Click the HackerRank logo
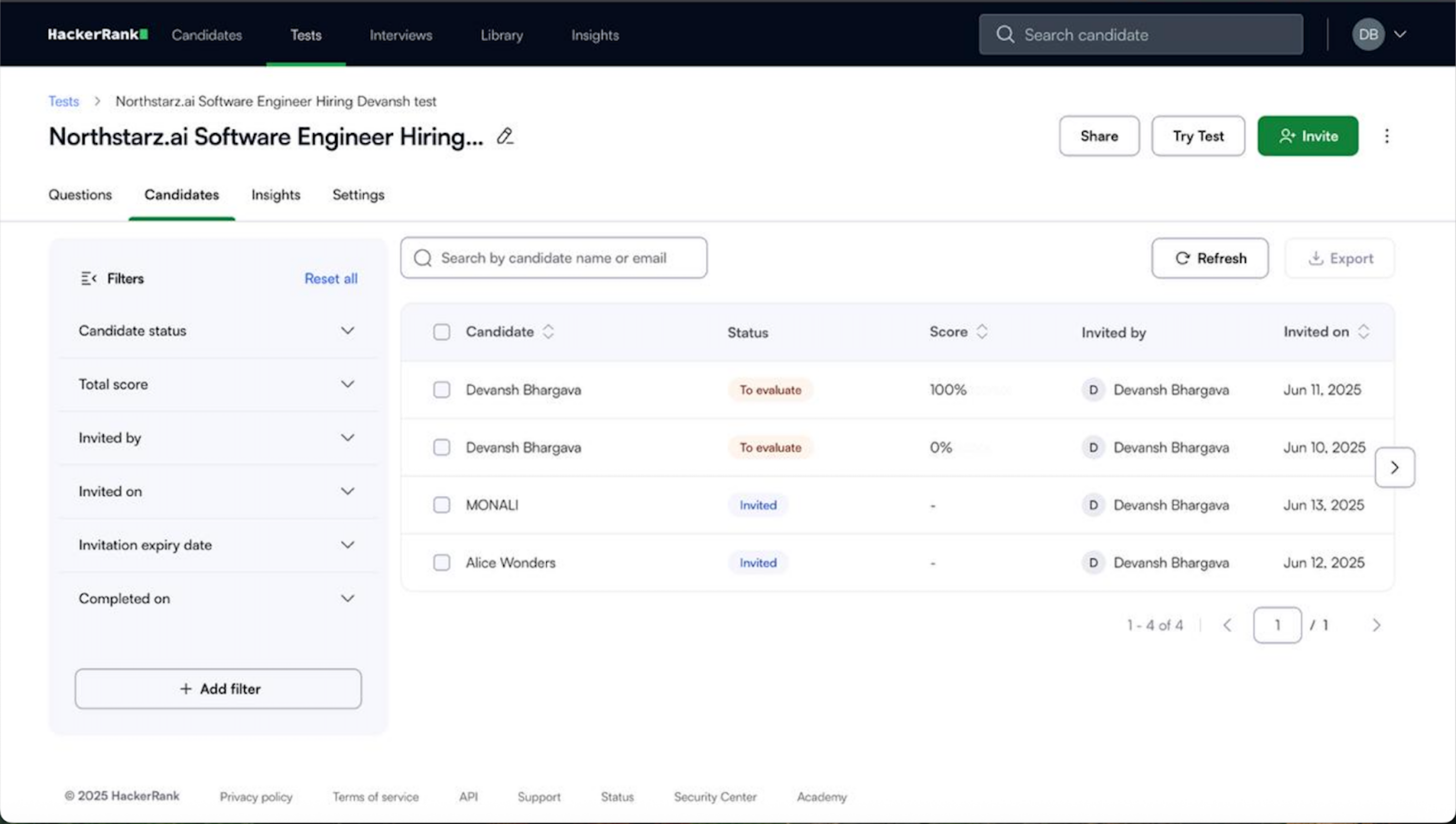 point(97,35)
